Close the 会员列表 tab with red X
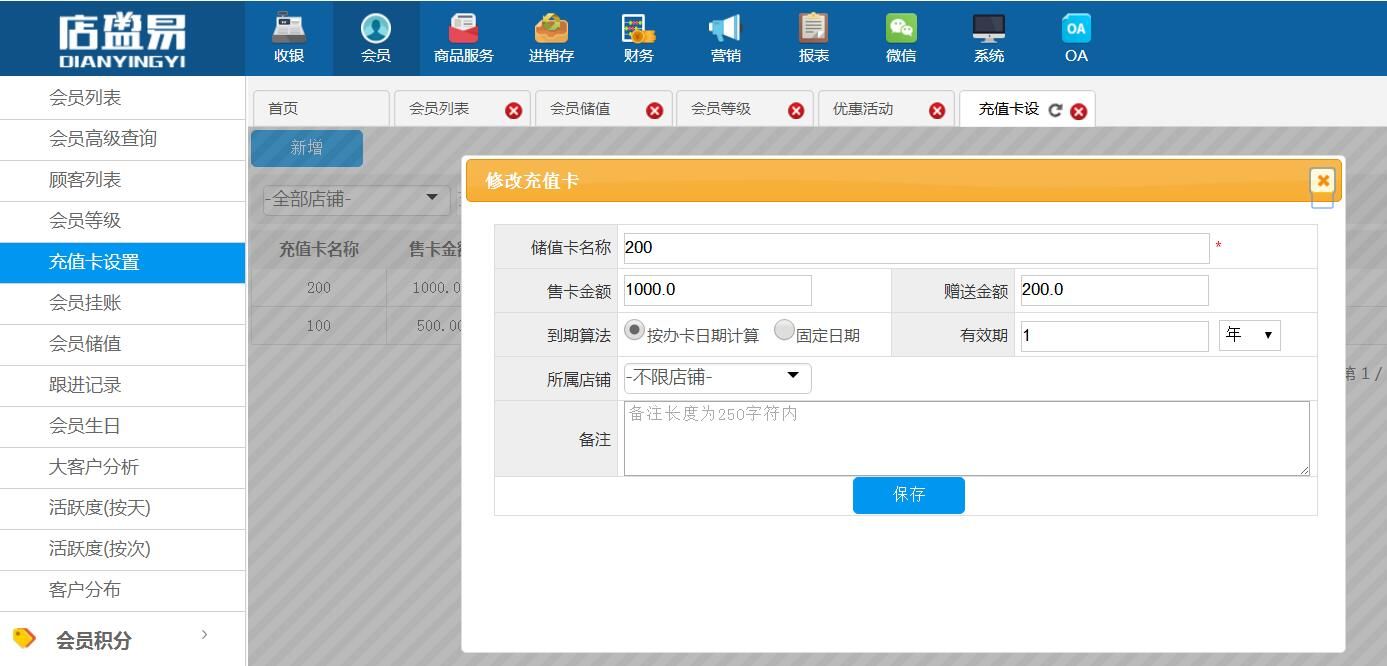Viewport: 1387px width, 666px height. point(513,110)
